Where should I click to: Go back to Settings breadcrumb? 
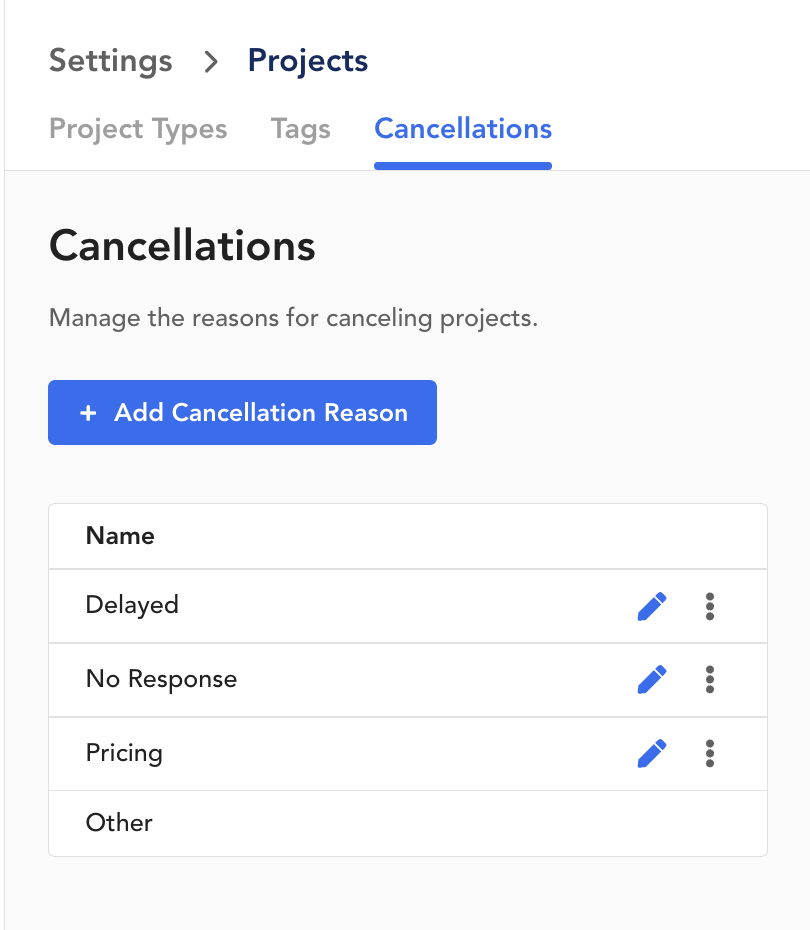(x=111, y=61)
